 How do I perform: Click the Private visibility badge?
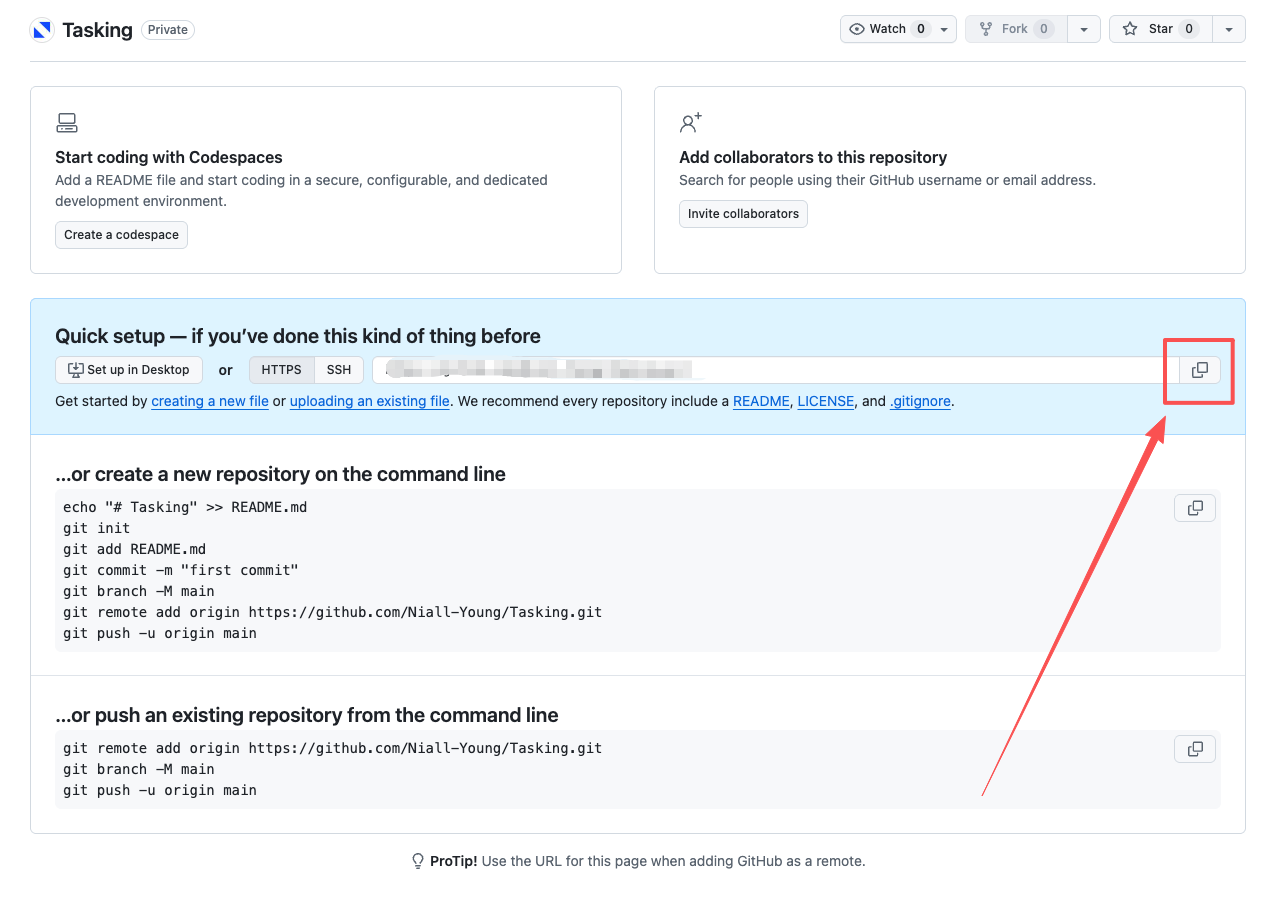(x=168, y=30)
